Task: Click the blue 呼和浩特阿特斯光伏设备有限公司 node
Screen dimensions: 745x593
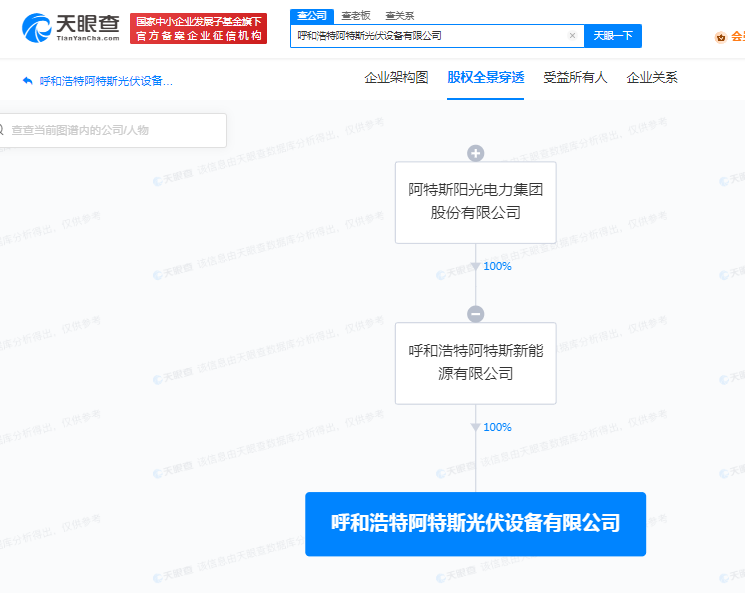Action: pos(476,523)
